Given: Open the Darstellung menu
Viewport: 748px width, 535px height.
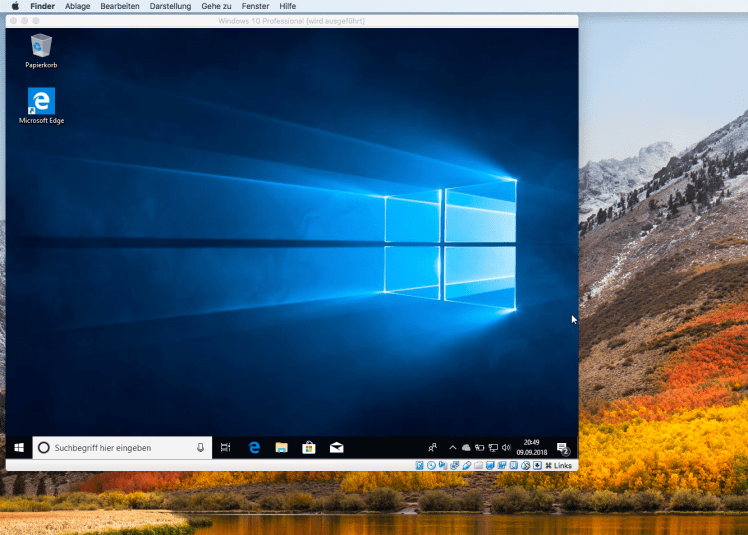Looking at the screenshot, I should pyautogui.click(x=170, y=6).
